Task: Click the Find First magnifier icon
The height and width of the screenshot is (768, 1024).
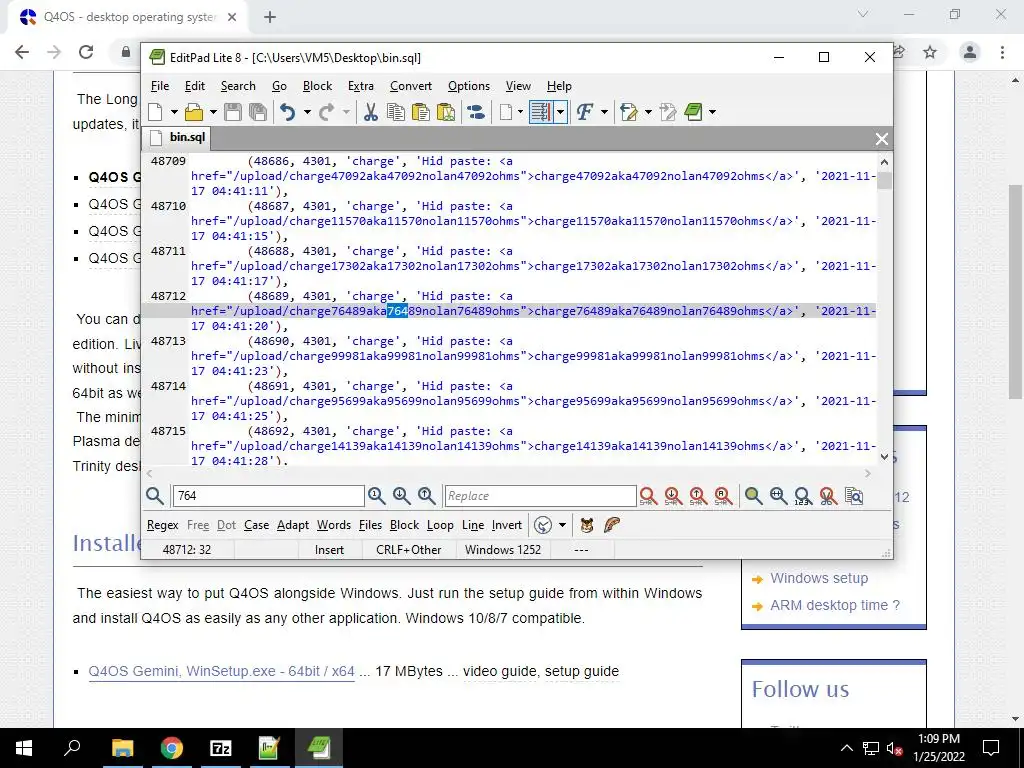Action: (377, 496)
